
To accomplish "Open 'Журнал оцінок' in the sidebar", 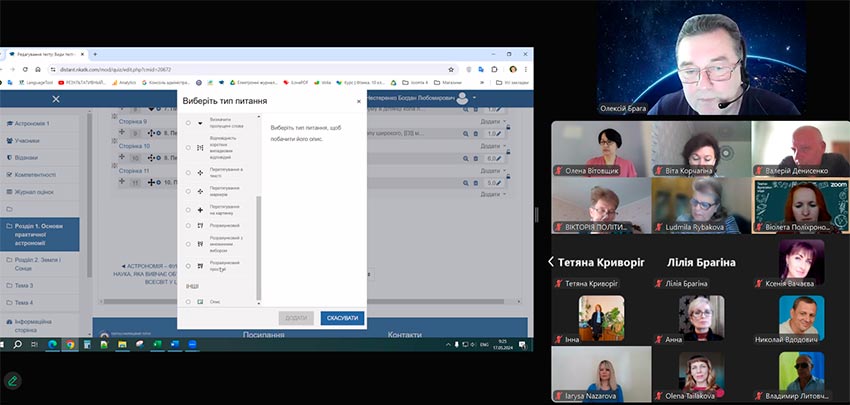I will 36,191.
